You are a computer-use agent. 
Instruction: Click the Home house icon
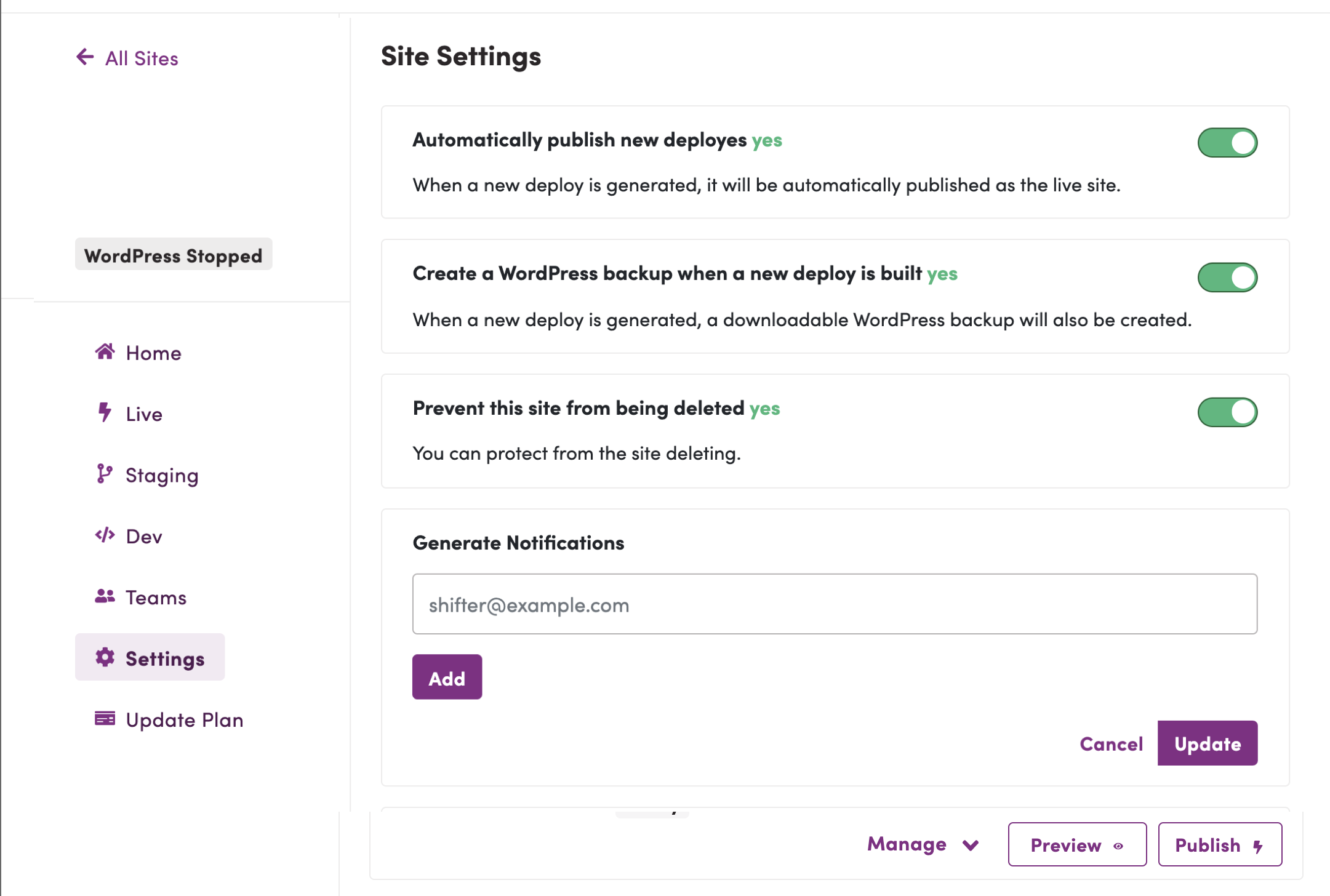[x=105, y=351]
